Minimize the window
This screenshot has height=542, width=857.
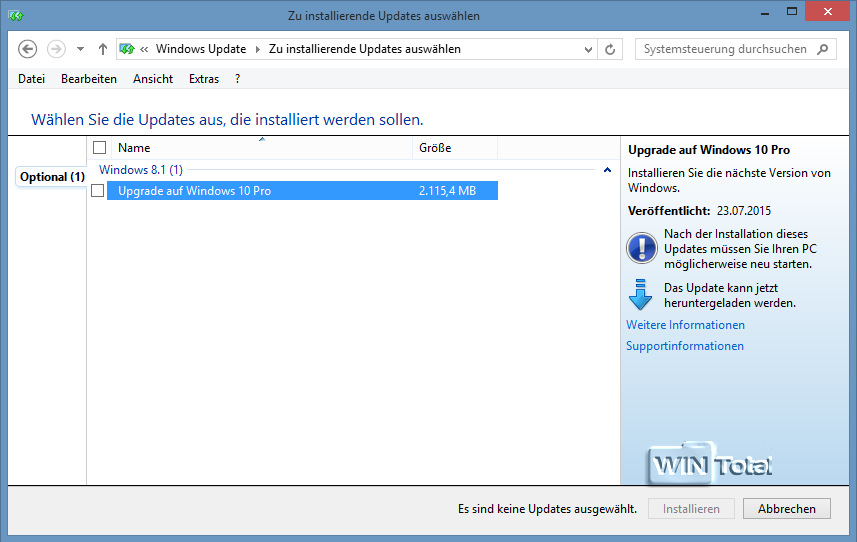(x=765, y=12)
